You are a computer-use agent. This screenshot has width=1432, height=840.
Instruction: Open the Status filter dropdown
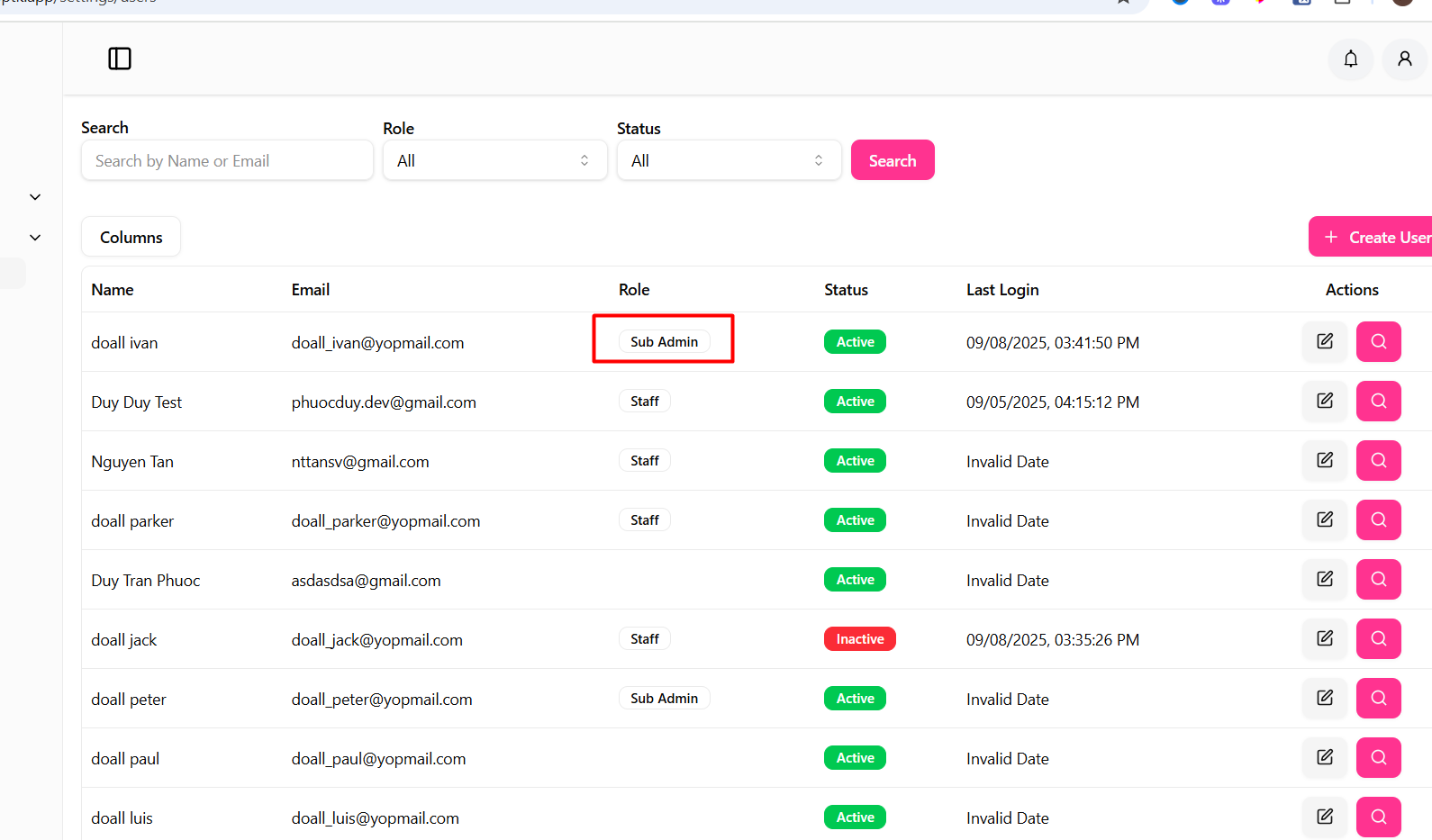tap(729, 160)
